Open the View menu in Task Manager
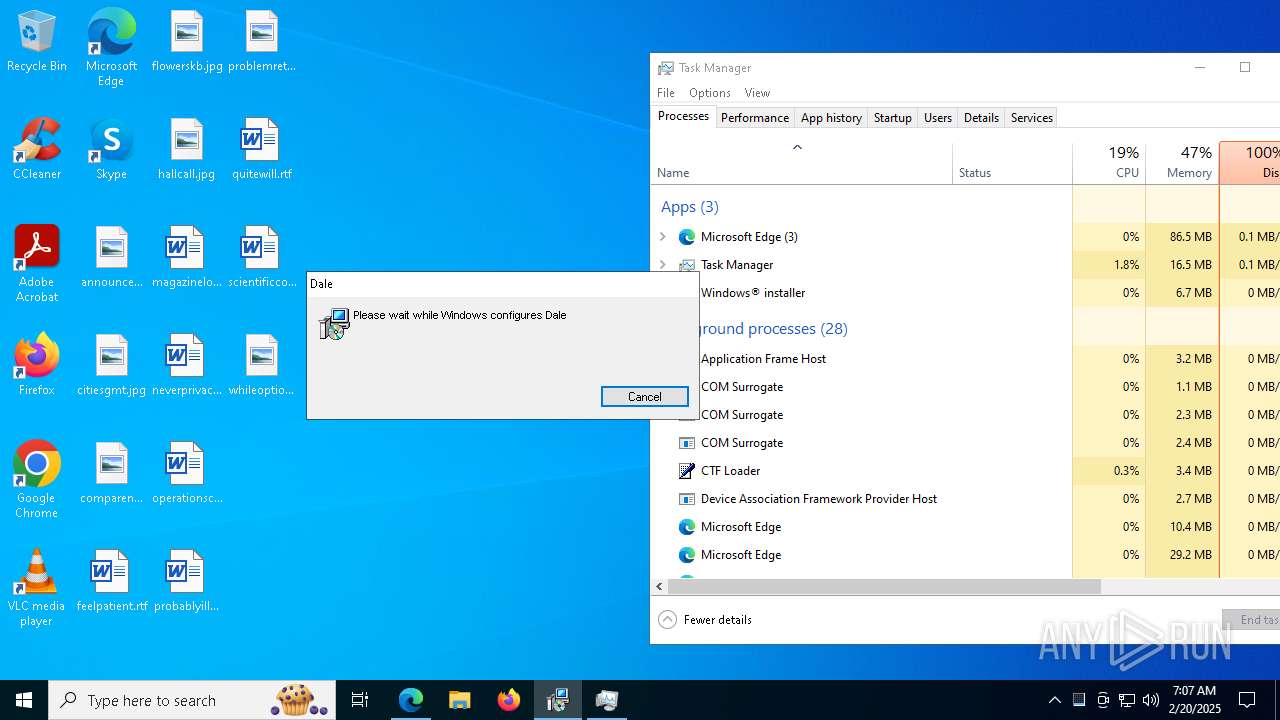Viewport: 1280px width, 720px height. click(757, 93)
